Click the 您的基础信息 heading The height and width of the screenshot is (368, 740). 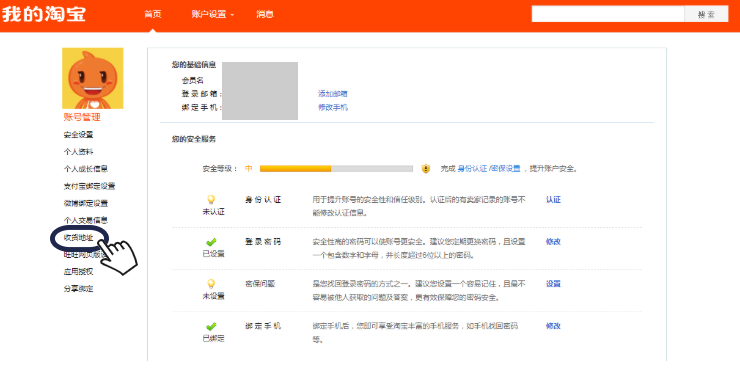(x=194, y=65)
